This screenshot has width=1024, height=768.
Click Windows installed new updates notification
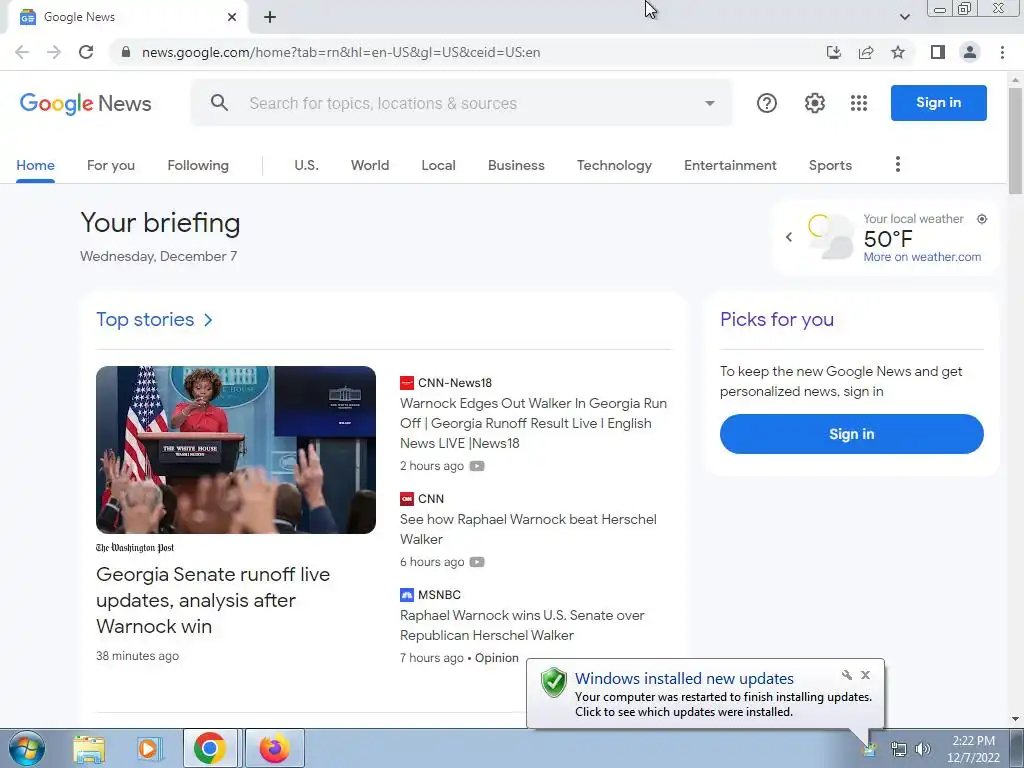coord(705,694)
